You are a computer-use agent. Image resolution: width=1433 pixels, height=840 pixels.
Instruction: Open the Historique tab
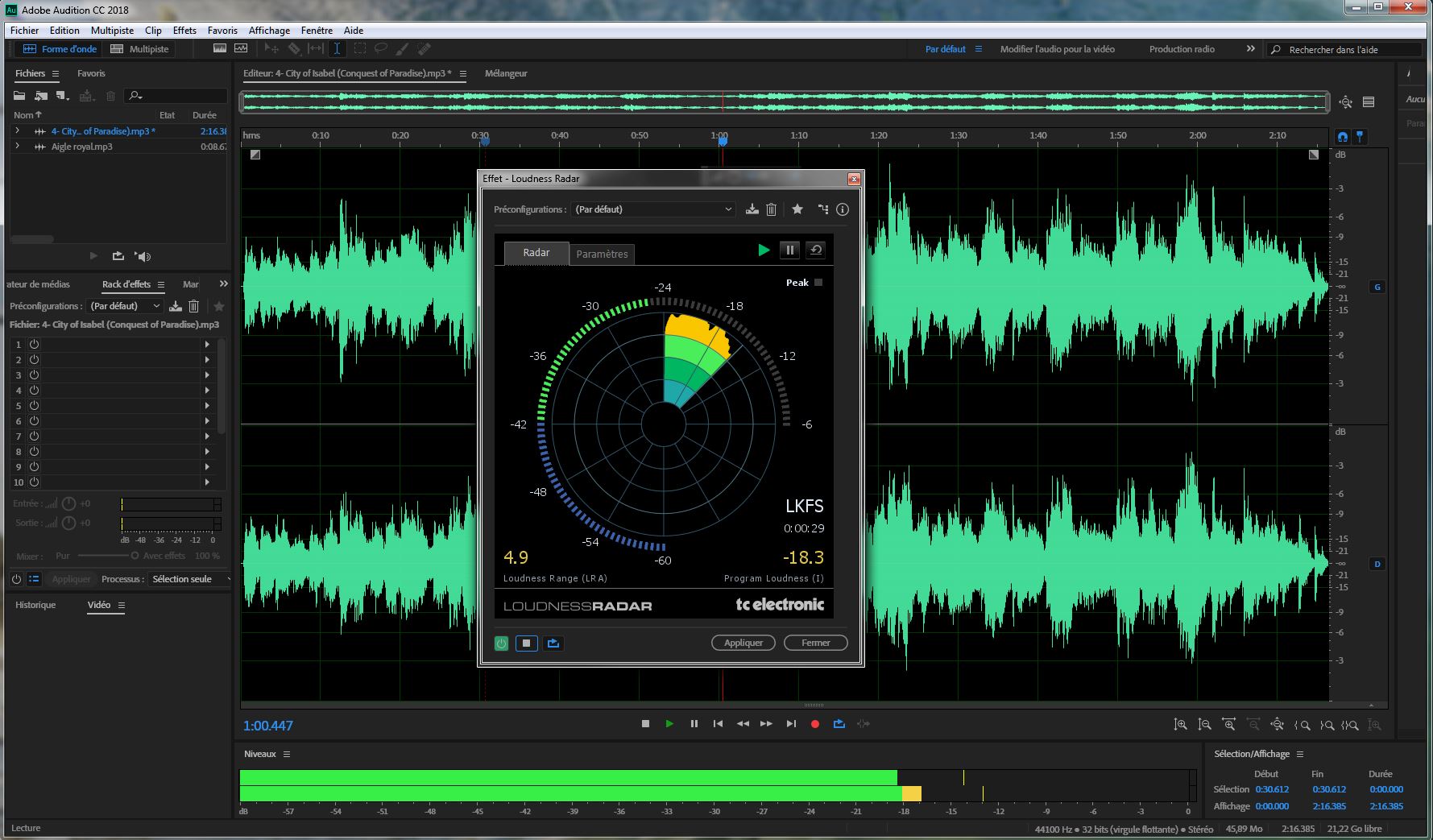click(35, 605)
